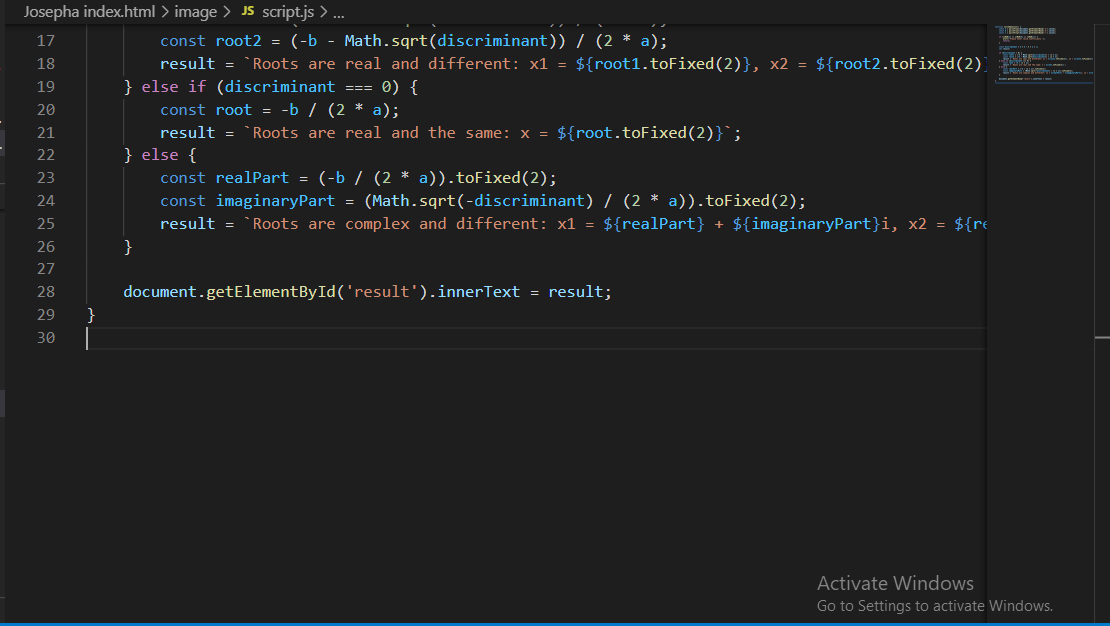The image size is (1110, 626).
Task: Click 'sqrt' on line 24
Action: click(437, 200)
